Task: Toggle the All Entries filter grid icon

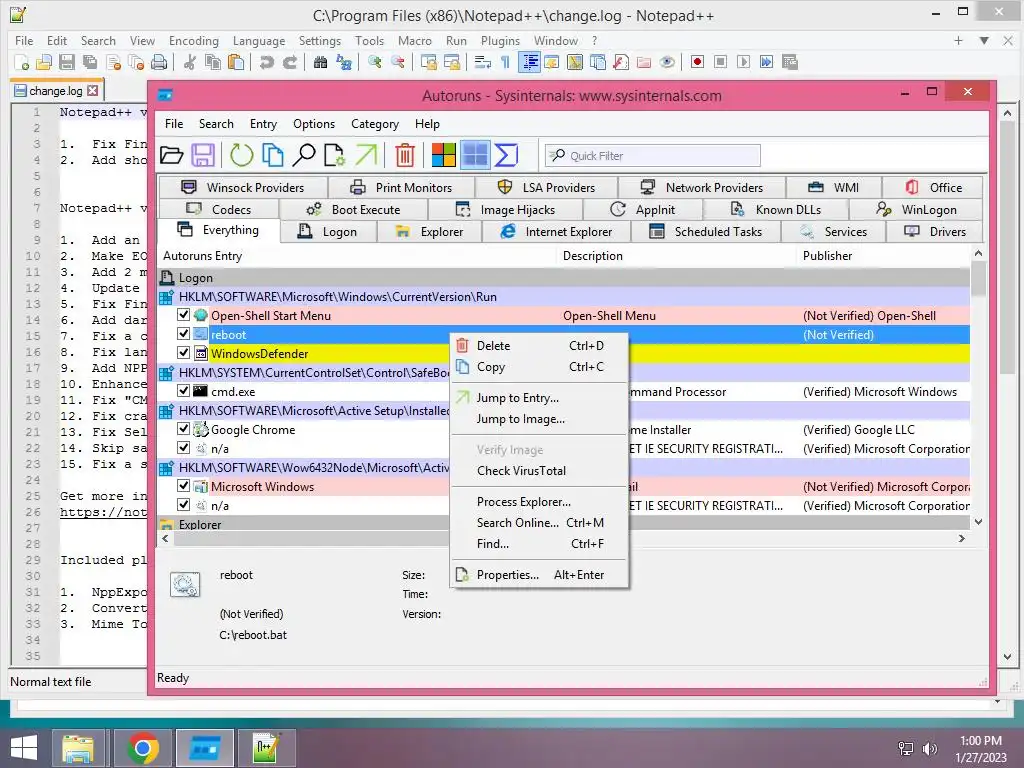Action: tap(475, 155)
